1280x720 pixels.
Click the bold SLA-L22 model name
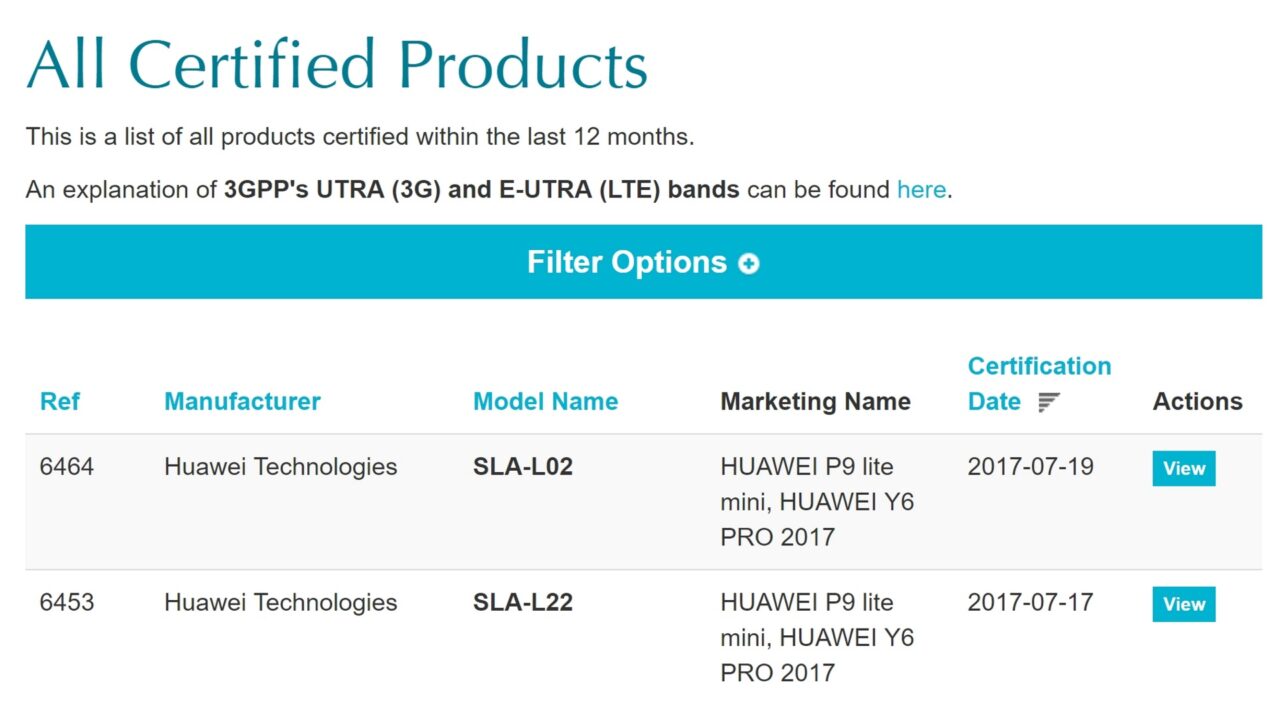[522, 602]
